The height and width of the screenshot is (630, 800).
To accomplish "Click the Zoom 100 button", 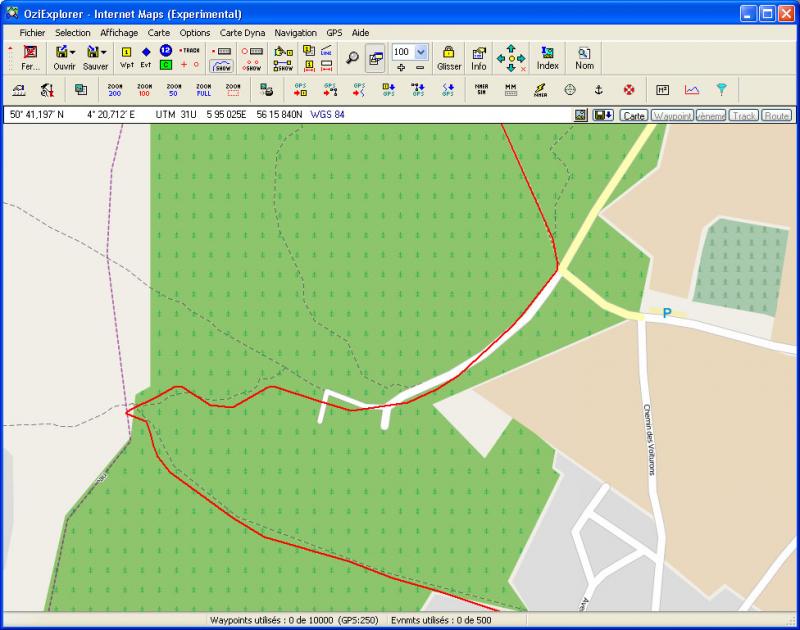I will pyautogui.click(x=144, y=90).
